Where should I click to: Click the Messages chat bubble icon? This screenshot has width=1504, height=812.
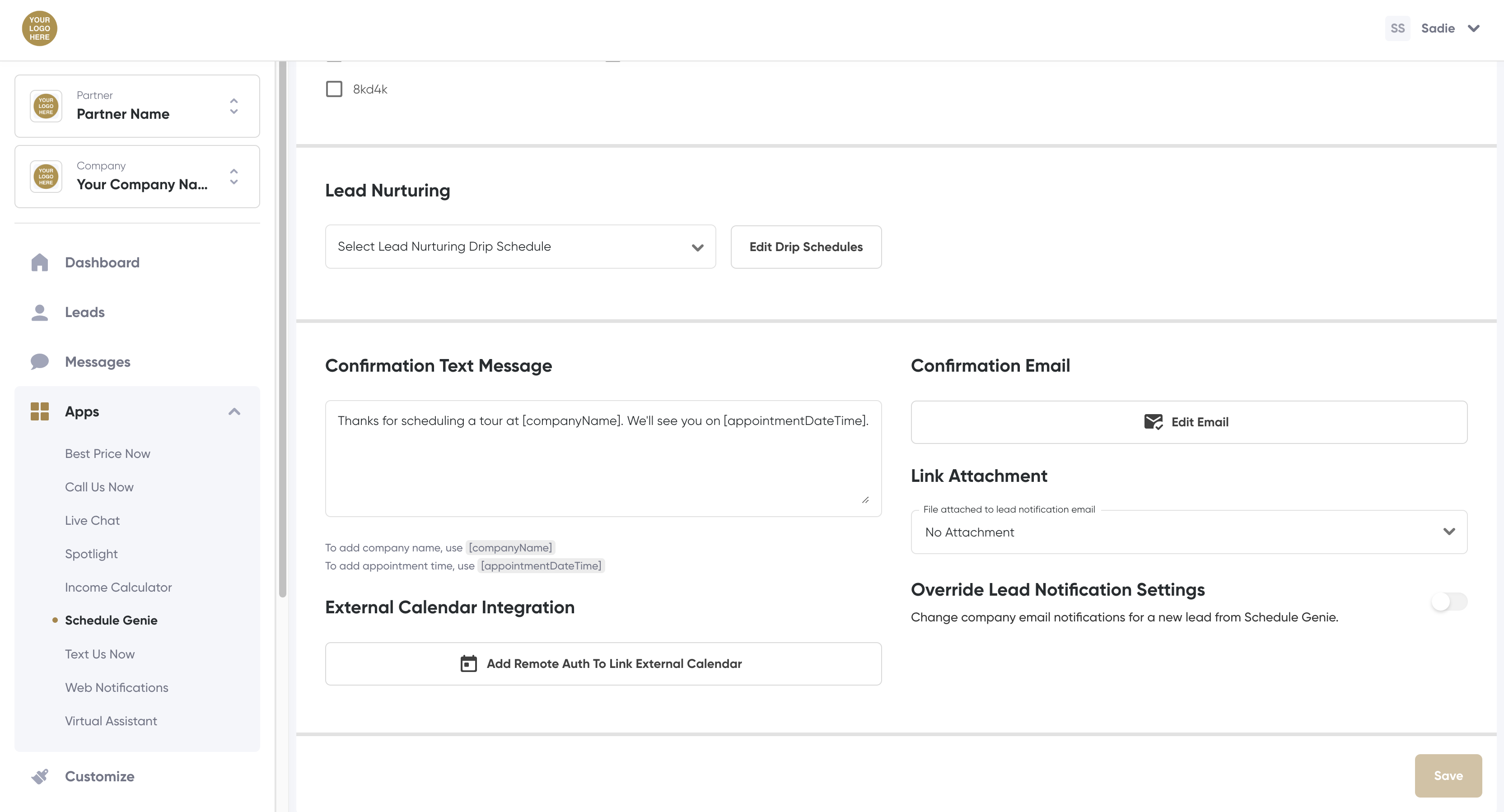[39, 362]
